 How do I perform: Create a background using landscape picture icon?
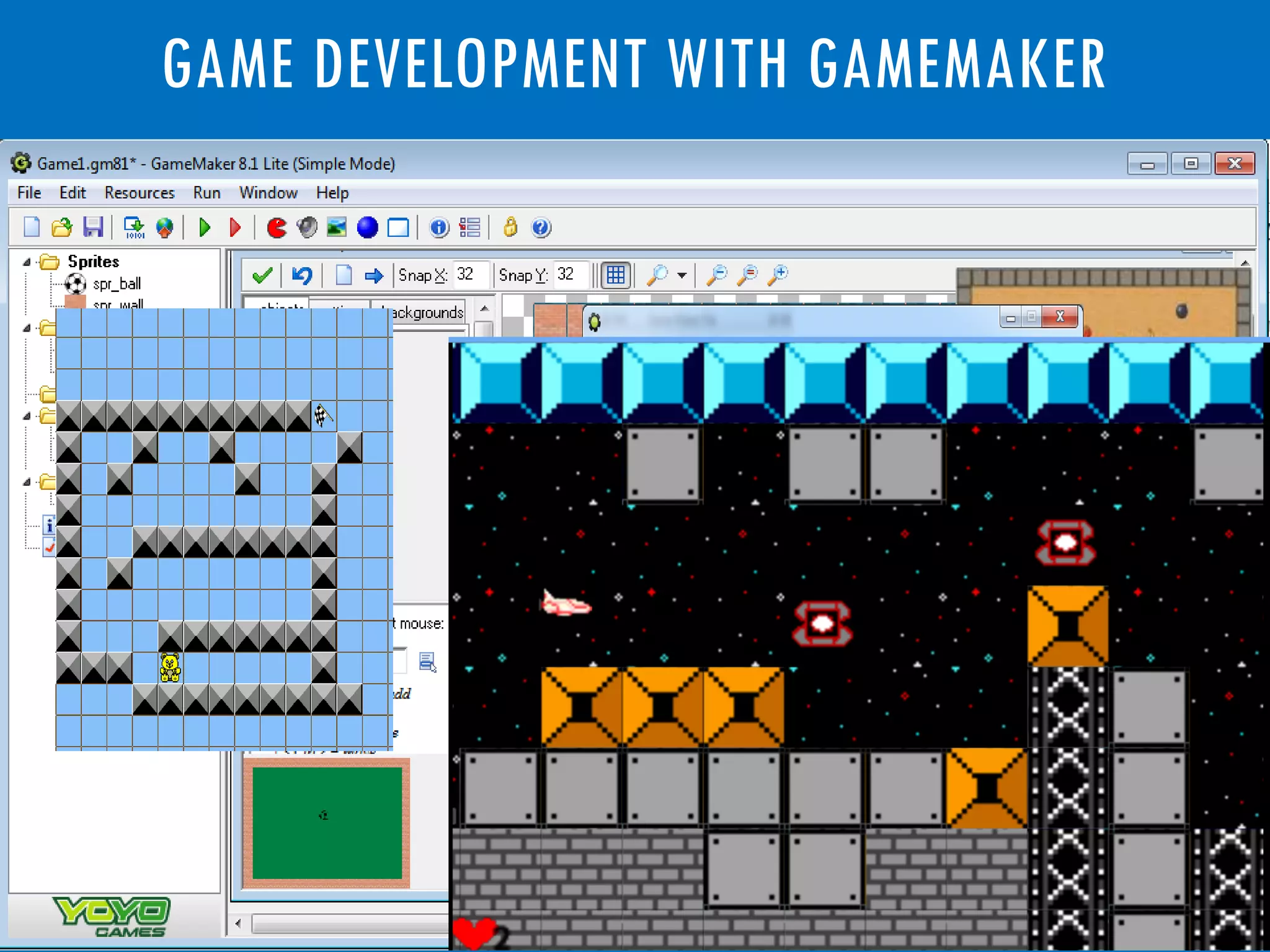[x=337, y=227]
